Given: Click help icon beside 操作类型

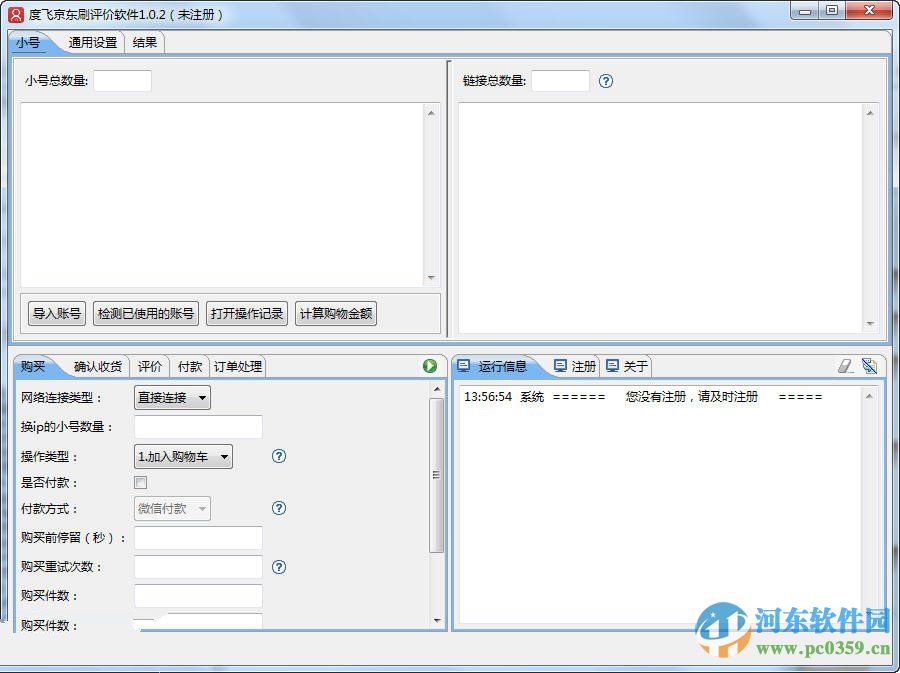Looking at the screenshot, I should point(278,456).
